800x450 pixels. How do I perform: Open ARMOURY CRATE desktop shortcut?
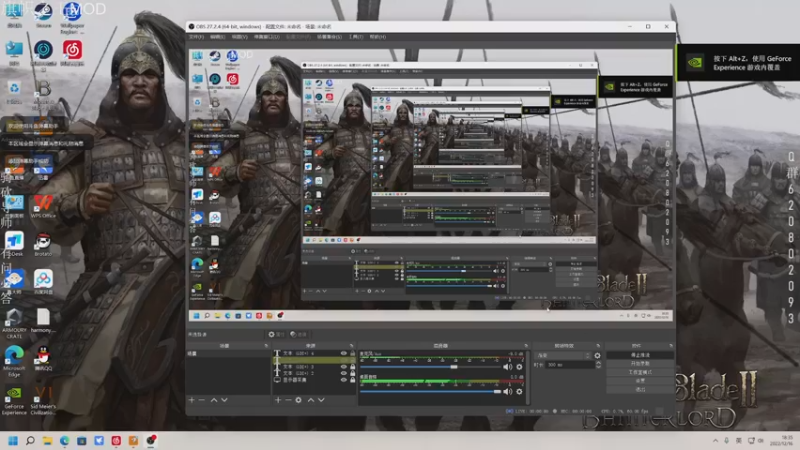[14, 323]
